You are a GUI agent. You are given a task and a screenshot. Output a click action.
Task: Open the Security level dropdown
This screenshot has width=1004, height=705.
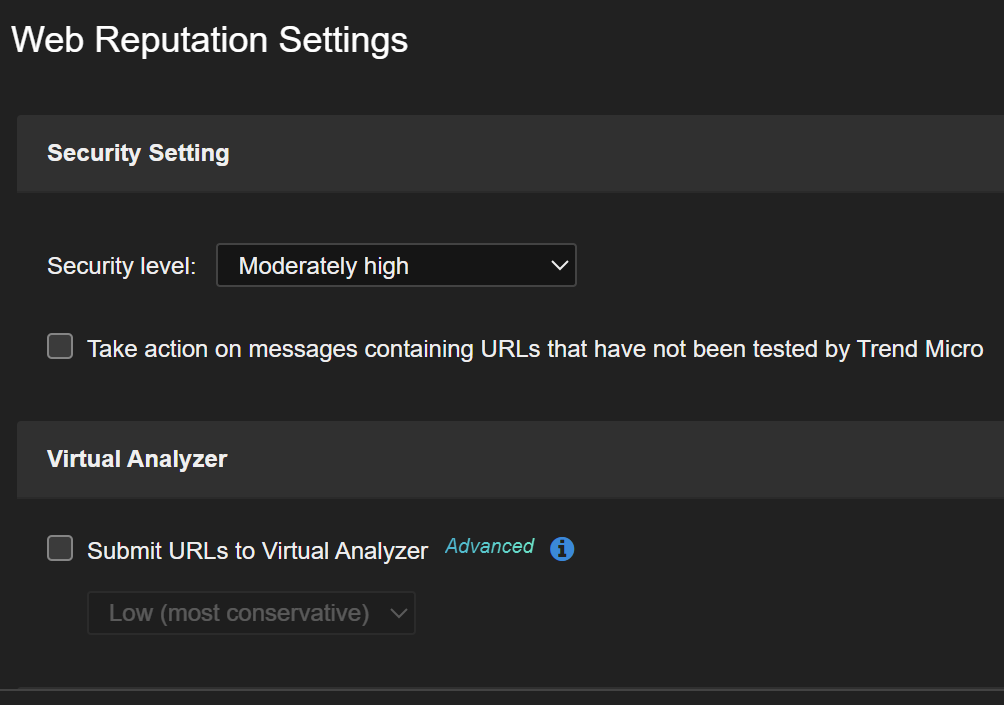[x=396, y=266]
